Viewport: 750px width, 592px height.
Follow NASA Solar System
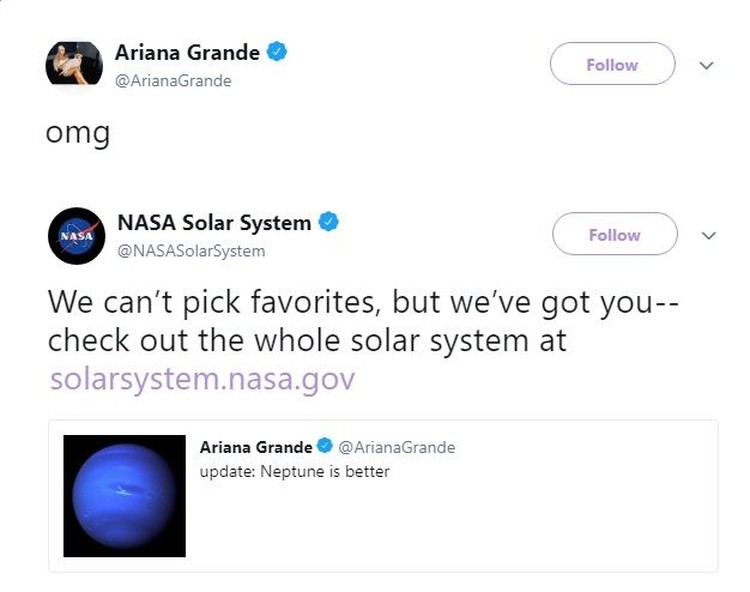pyautogui.click(x=615, y=234)
